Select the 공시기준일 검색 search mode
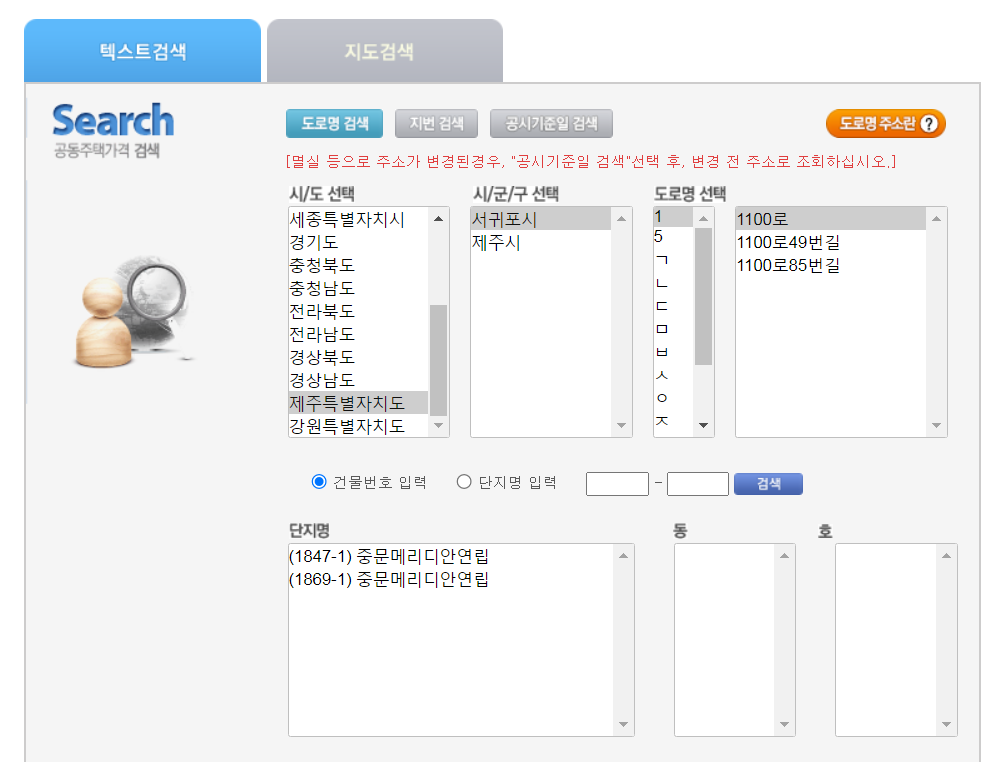 click(x=551, y=123)
